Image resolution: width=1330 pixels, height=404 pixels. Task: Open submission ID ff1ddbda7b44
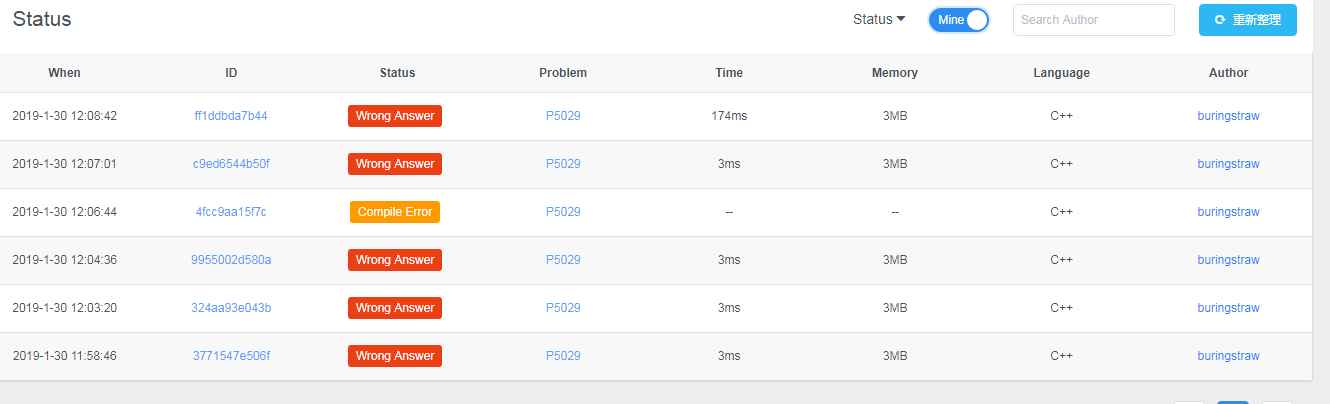tap(231, 116)
